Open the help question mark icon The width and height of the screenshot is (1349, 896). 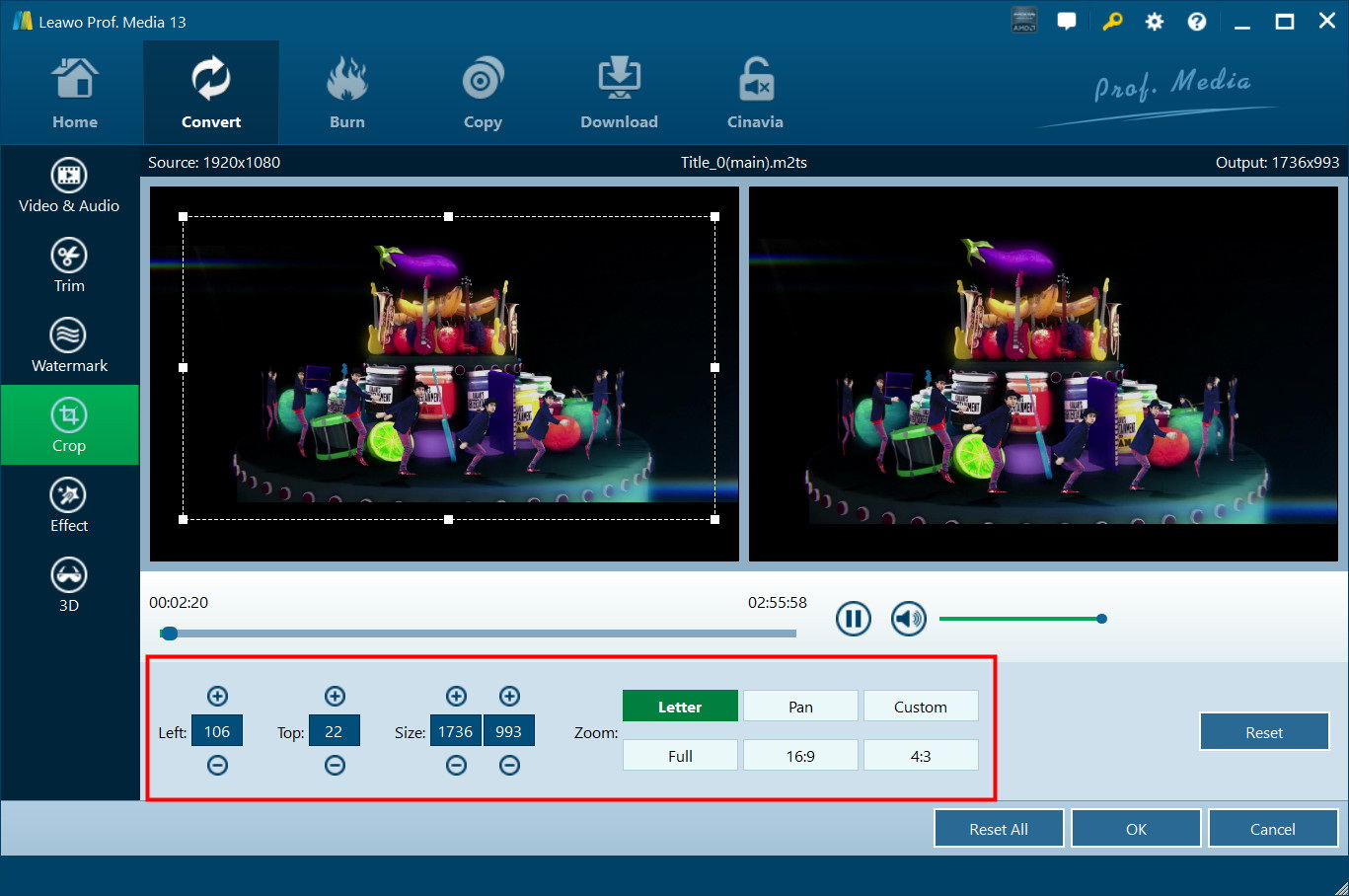point(1196,22)
